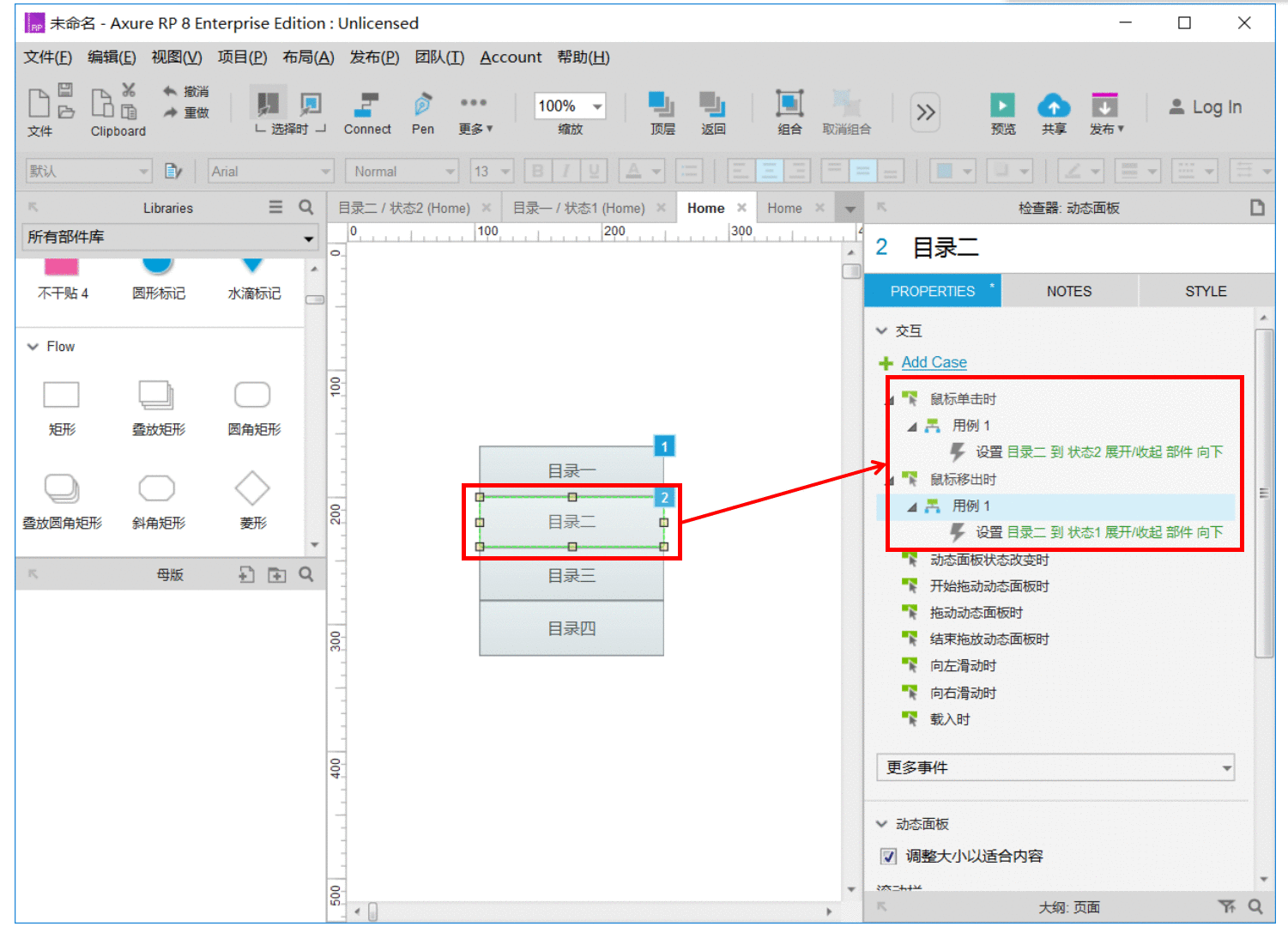Toggle align text right button
The height and width of the screenshot is (927, 1288).
click(x=796, y=171)
